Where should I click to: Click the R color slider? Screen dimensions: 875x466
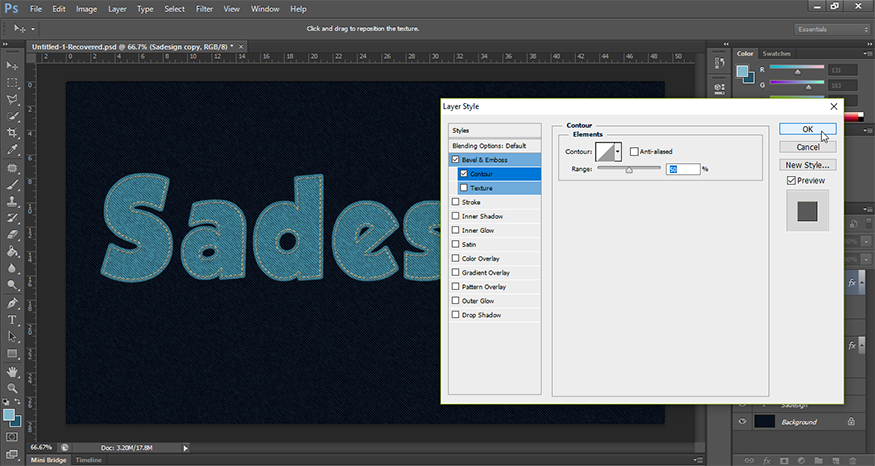coord(797,68)
